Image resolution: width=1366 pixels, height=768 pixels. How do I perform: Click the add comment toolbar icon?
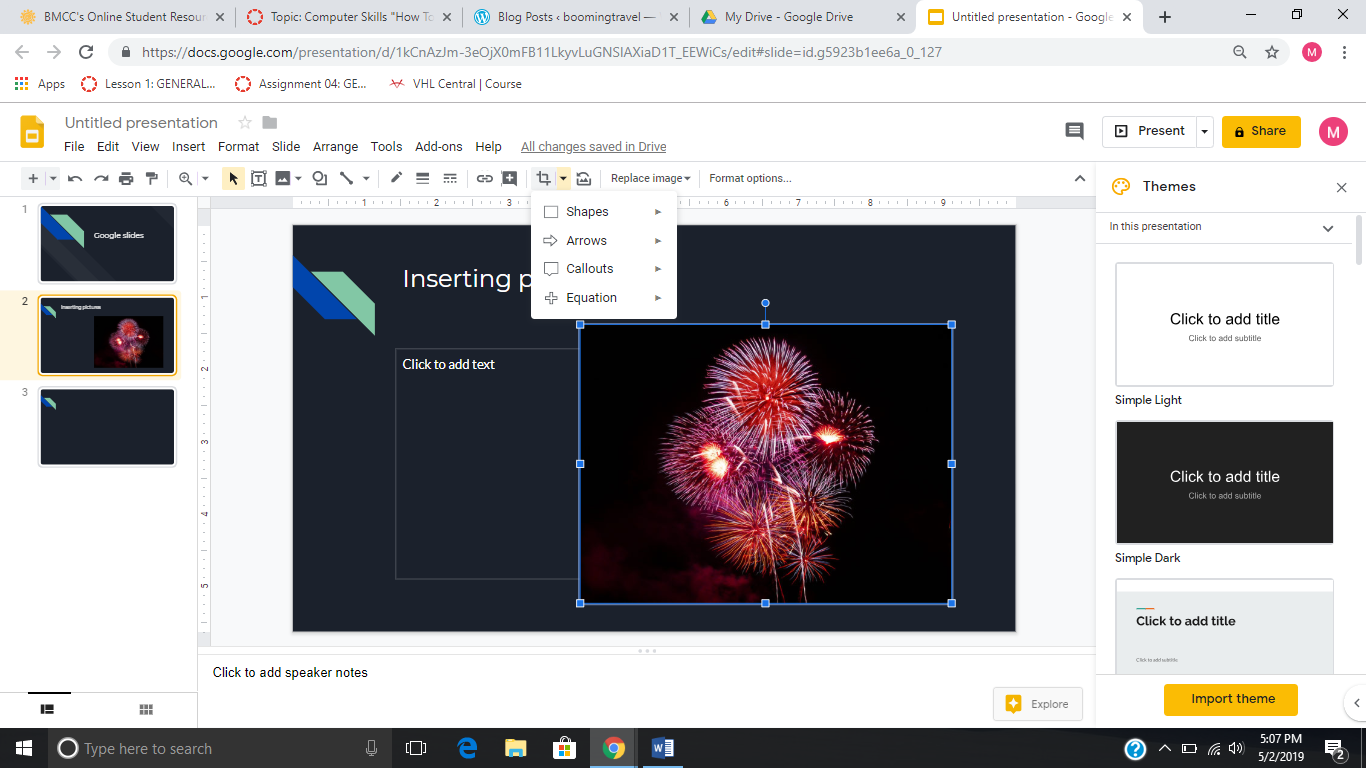510,178
